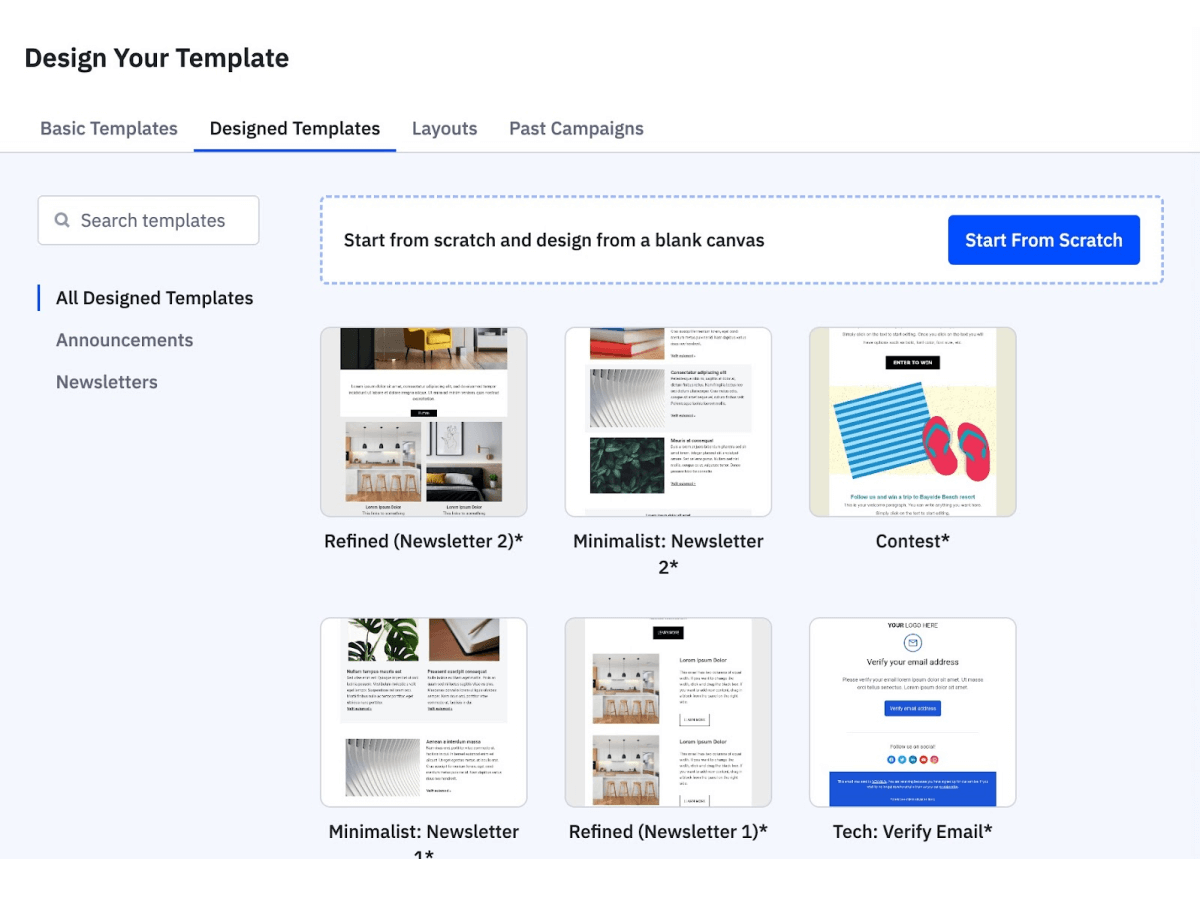Filter templates by Newsletters
The image size is (1200, 913).
pos(107,382)
